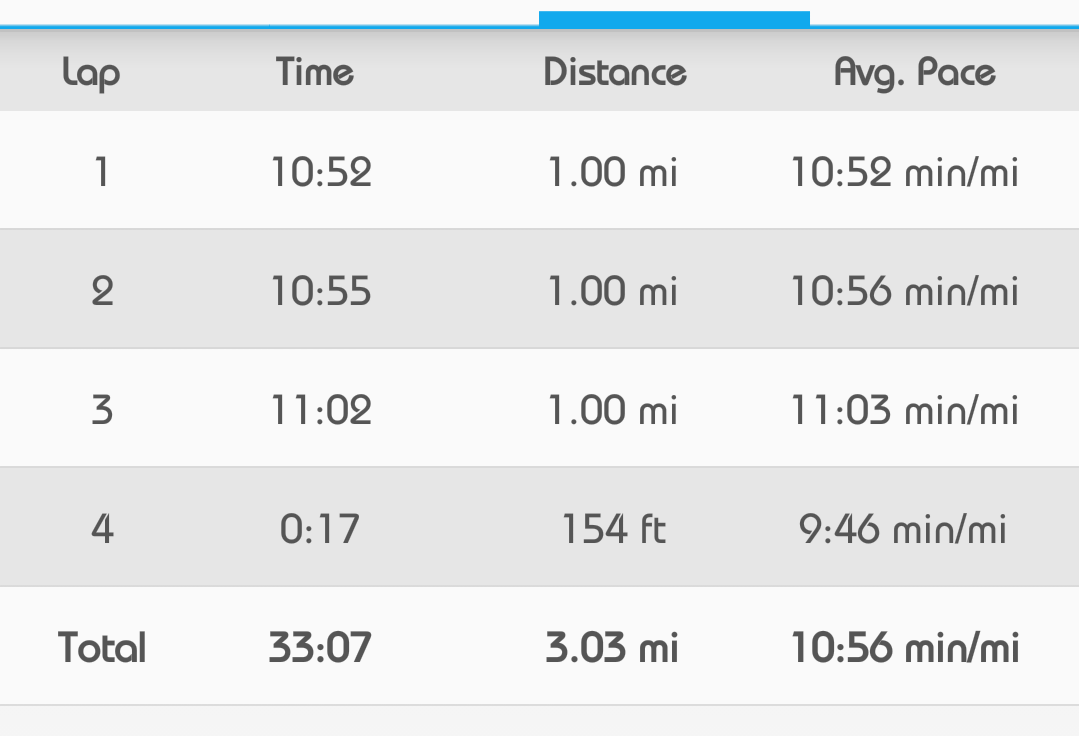Image resolution: width=1079 pixels, height=736 pixels.
Task: Tap lap 4 distance 154 ft
Action: [x=613, y=528]
